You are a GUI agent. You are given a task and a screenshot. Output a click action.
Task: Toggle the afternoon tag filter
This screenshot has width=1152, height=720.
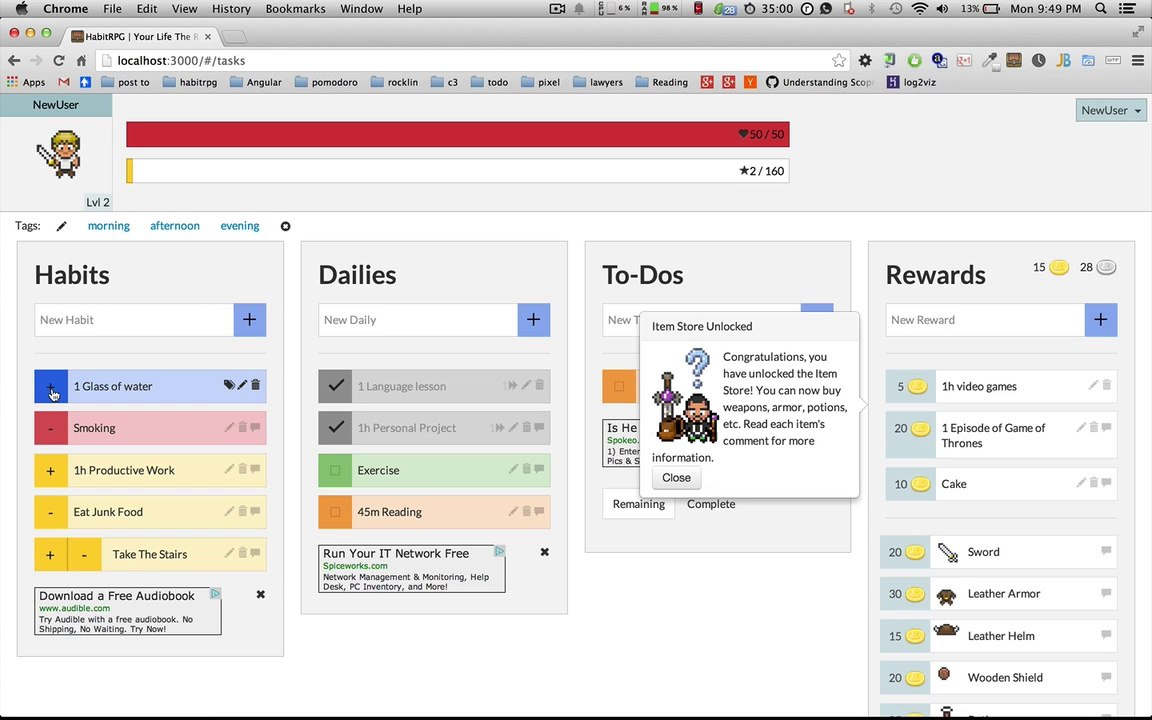175,226
